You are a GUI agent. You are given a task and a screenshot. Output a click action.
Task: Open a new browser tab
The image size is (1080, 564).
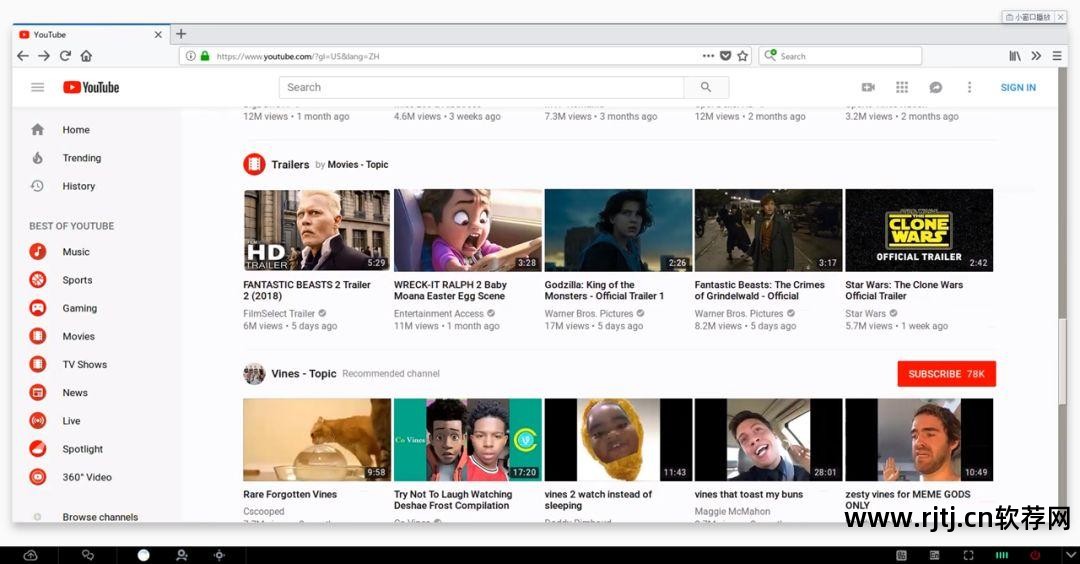181,34
